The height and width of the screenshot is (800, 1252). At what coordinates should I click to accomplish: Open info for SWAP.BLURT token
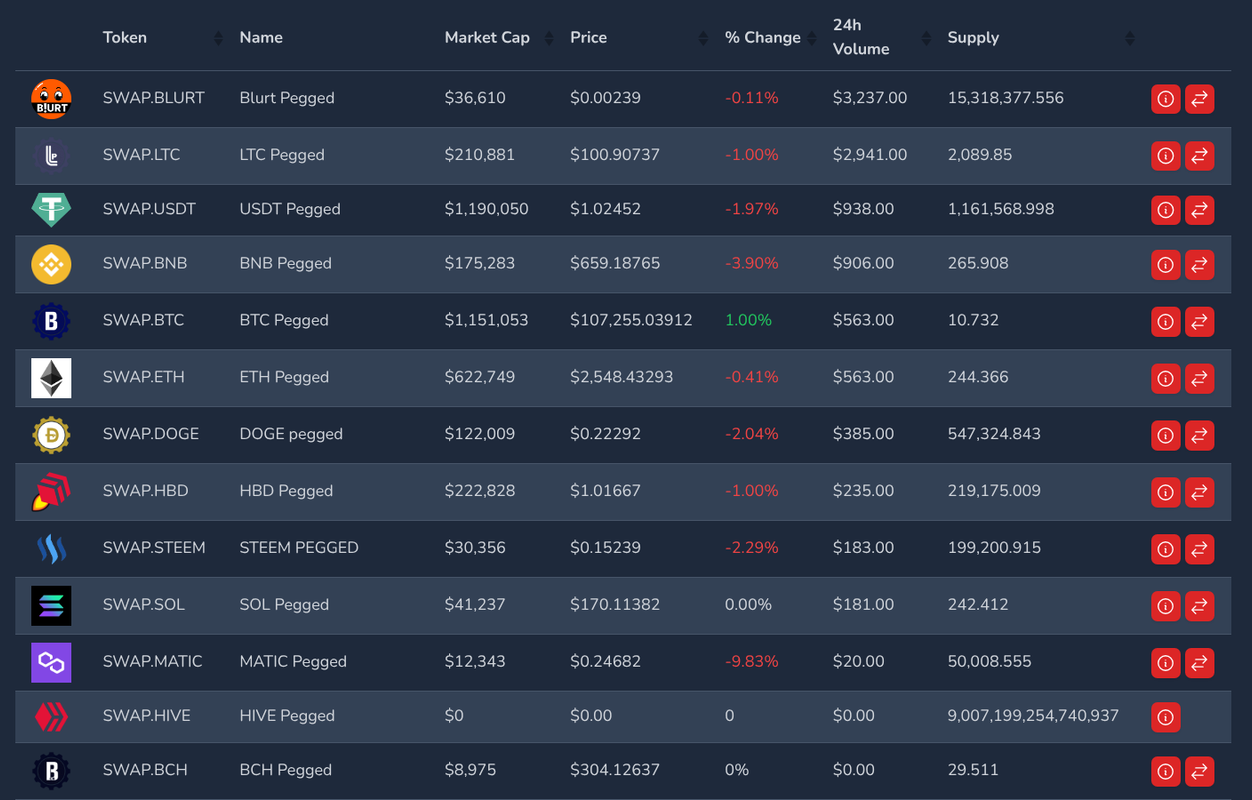point(1165,99)
